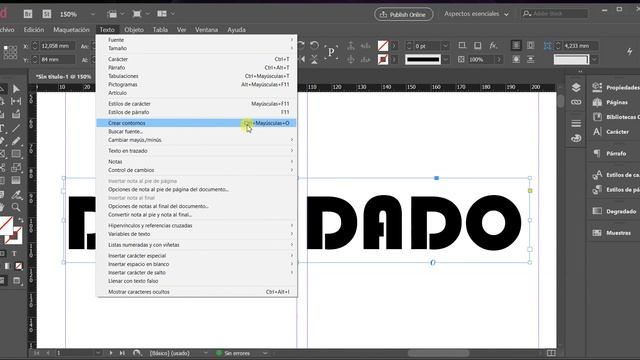
Task: Click the Publish Online button
Action: point(403,14)
